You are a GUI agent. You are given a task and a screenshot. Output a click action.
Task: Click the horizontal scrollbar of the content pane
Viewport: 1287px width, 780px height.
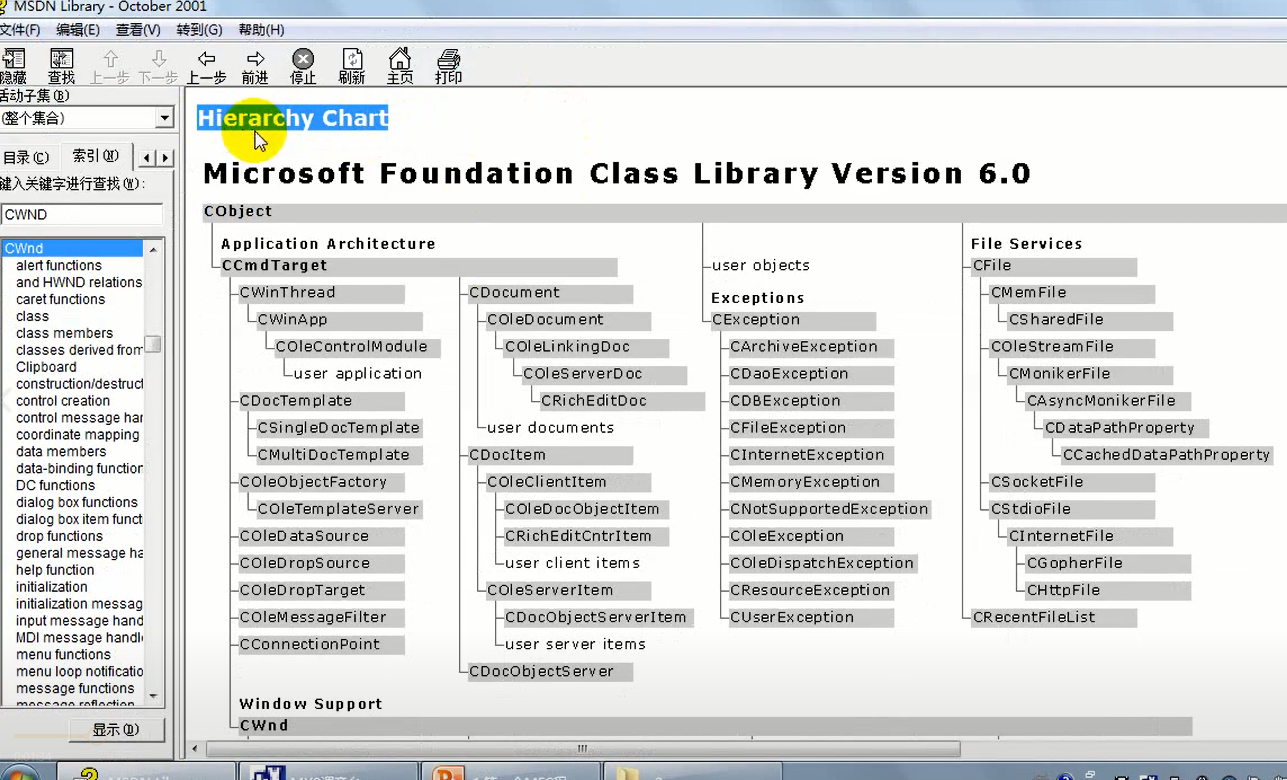(x=582, y=749)
